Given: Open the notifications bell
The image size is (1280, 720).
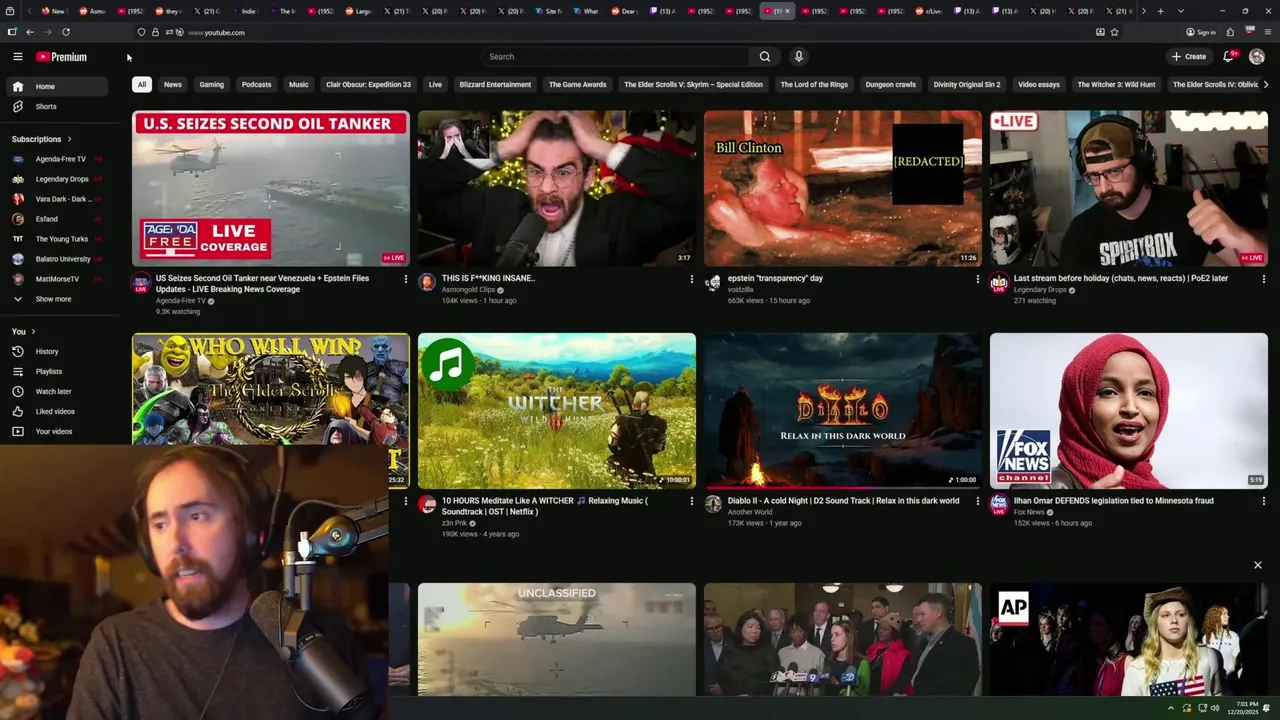Looking at the screenshot, I should tap(1229, 57).
